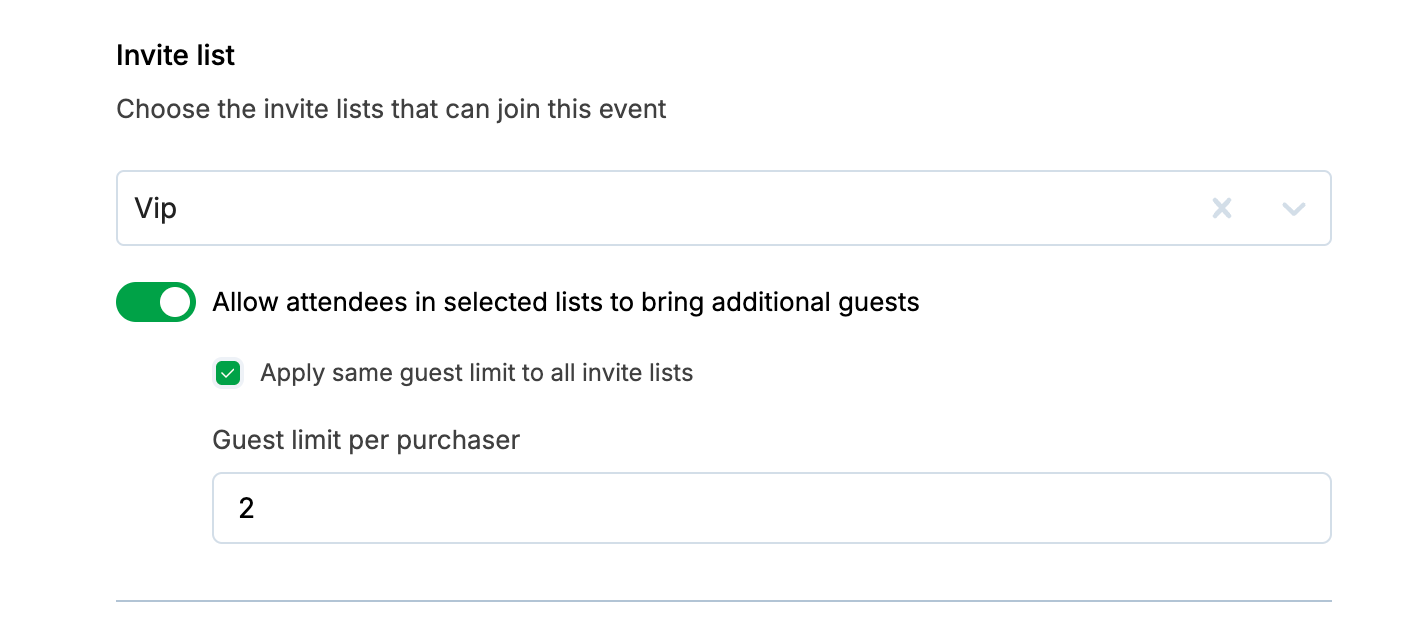The image size is (1408, 620).
Task: Click the selected value Vip text
Action: [156, 208]
